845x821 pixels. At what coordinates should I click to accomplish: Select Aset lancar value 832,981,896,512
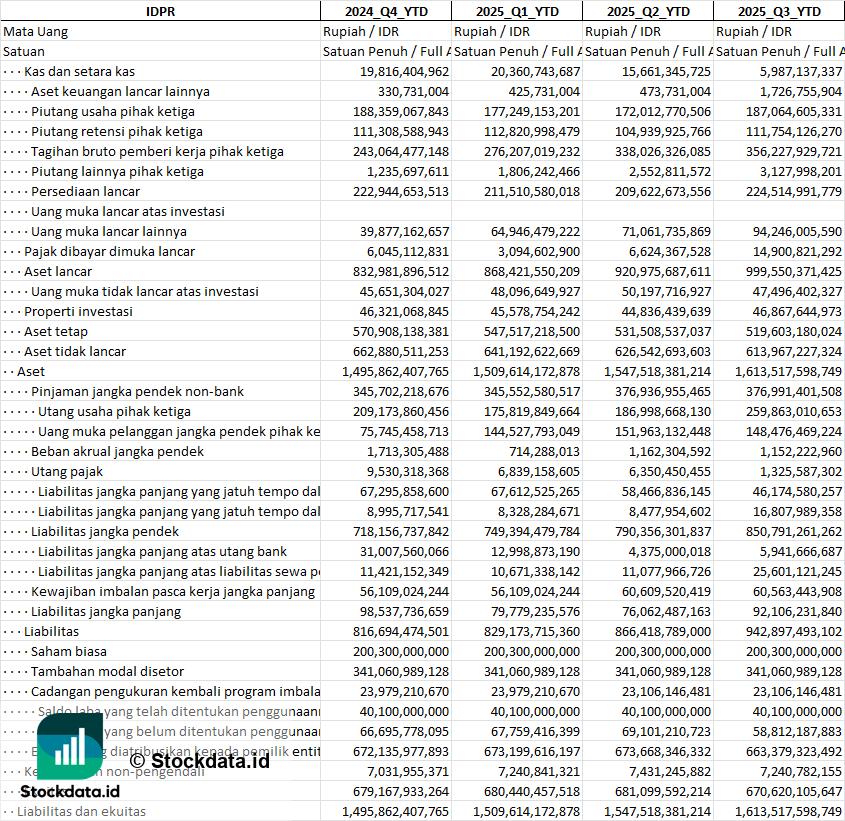(x=400, y=272)
